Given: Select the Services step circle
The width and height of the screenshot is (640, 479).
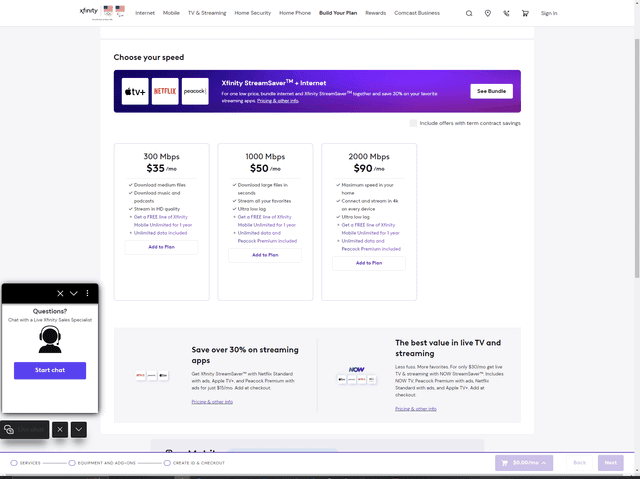Looking at the screenshot, I should [14, 463].
